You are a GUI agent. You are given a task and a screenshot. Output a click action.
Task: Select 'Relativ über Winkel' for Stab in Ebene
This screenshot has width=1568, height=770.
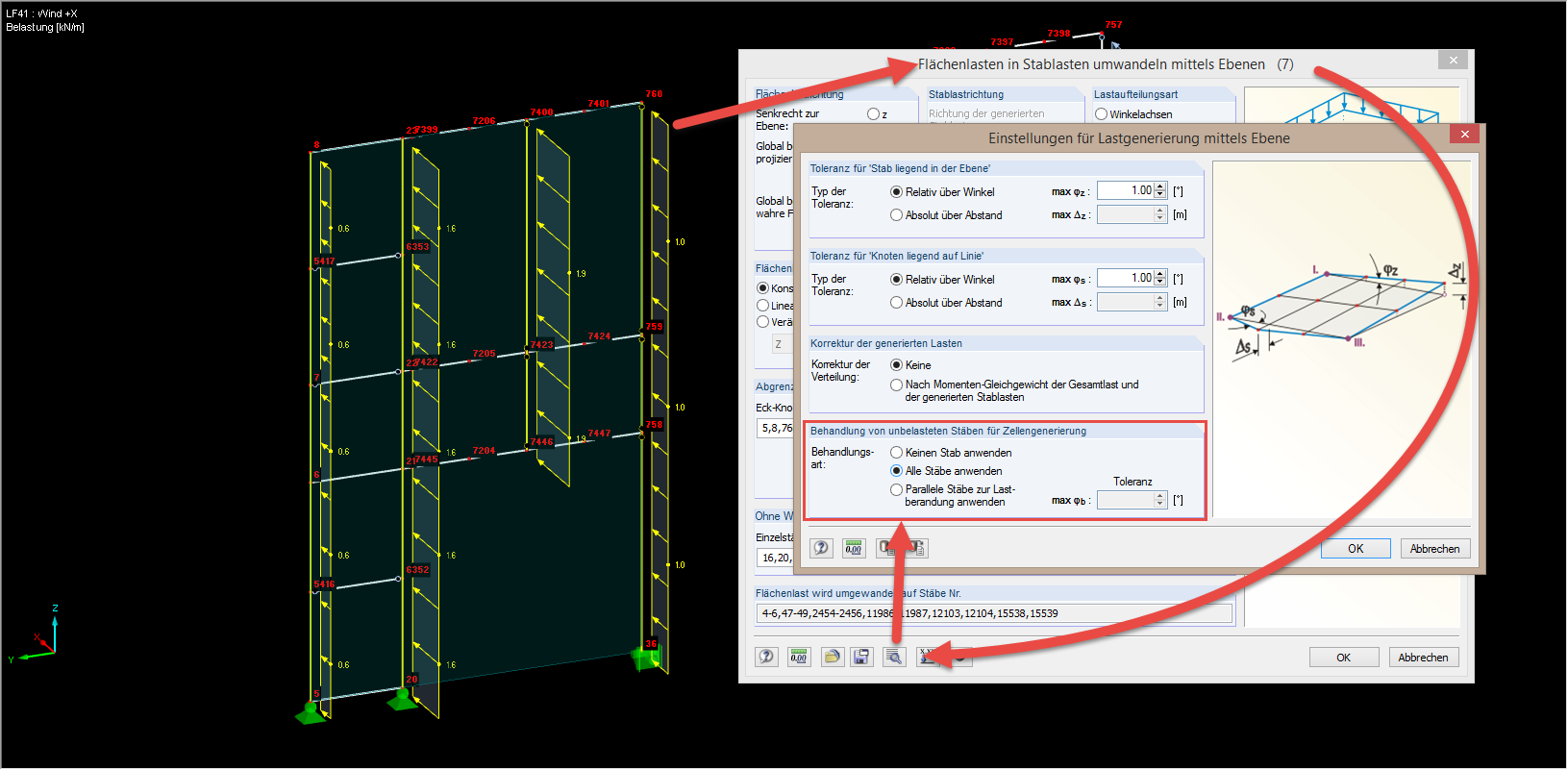pos(896,192)
